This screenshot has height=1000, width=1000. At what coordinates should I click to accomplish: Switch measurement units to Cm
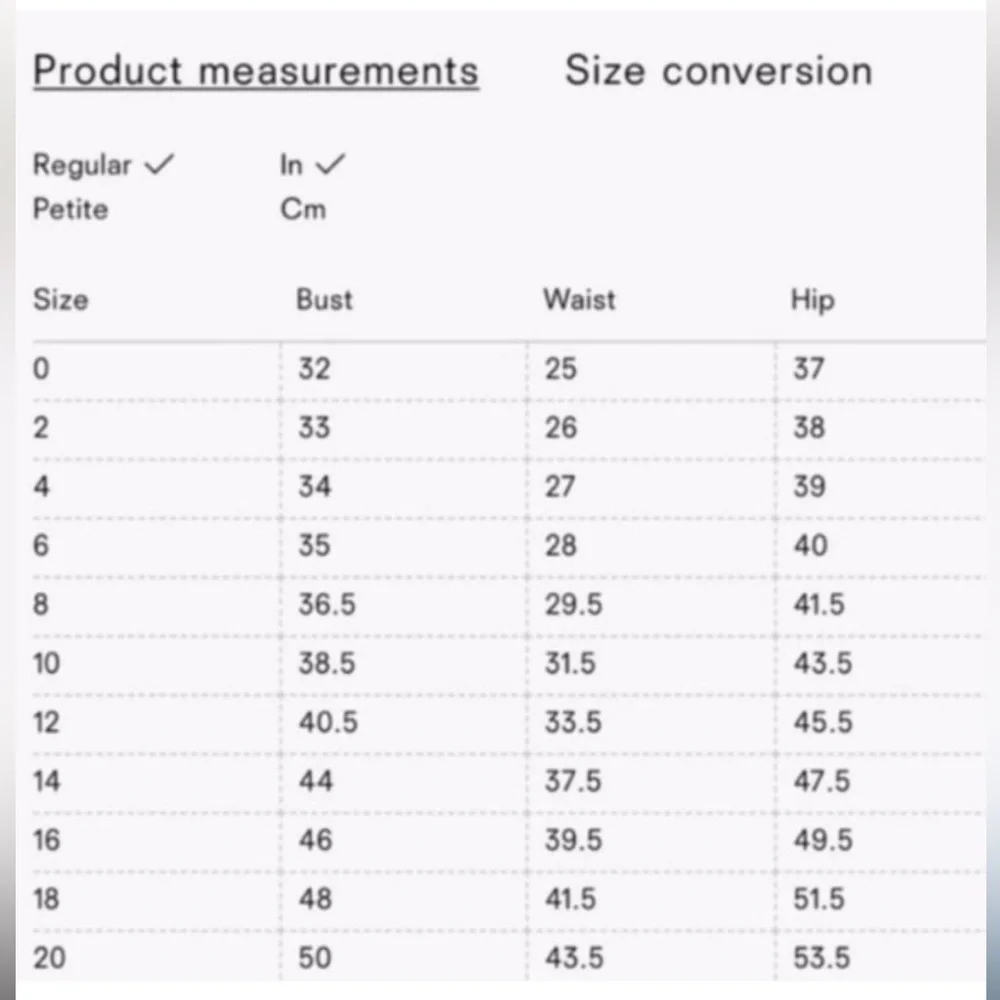[303, 209]
